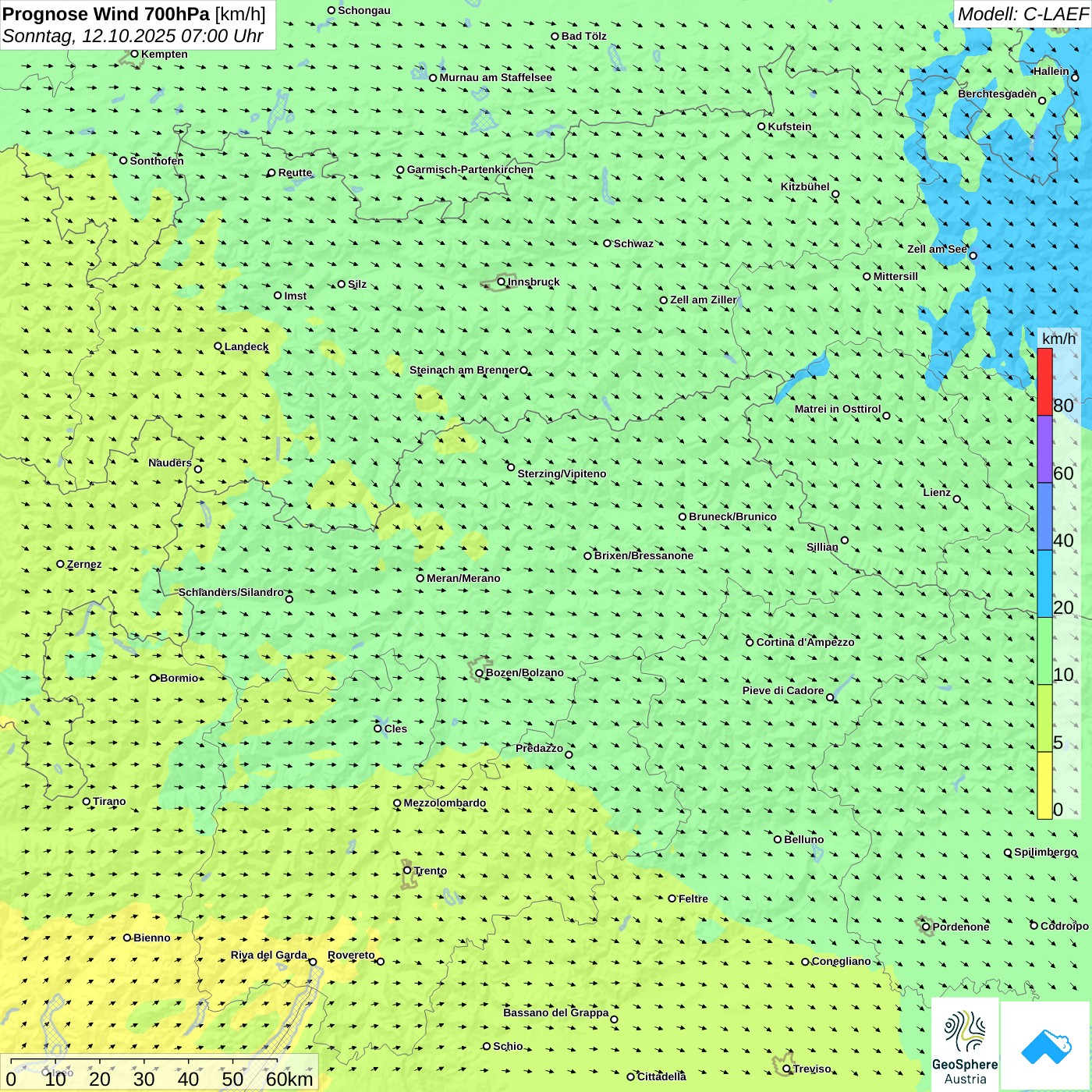Viewport: 1092px width, 1092px height.
Task: Click the 'Murnau am Staffelsee' label
Action: tap(495, 77)
